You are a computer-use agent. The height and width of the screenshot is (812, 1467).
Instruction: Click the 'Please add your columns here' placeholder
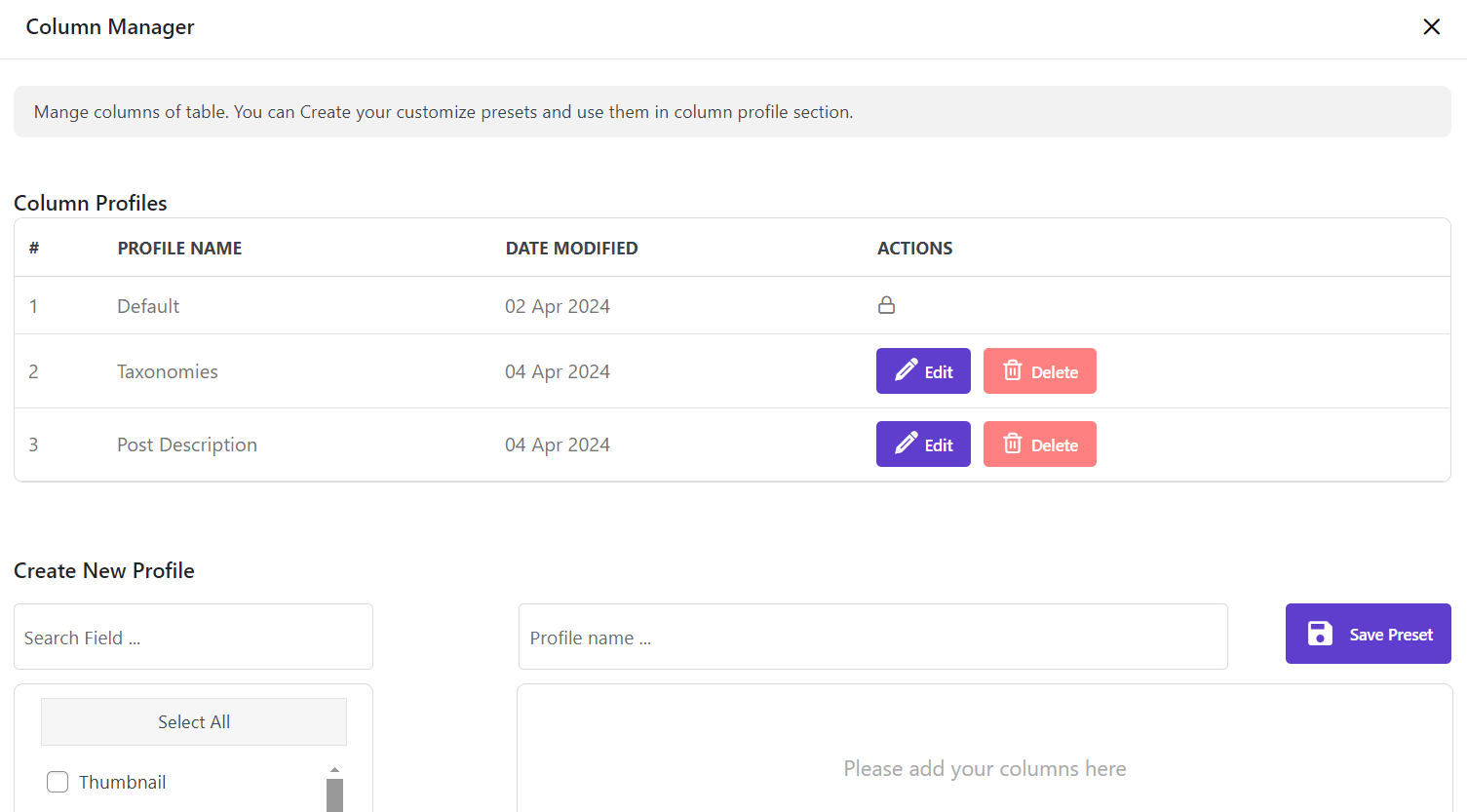[x=984, y=768]
